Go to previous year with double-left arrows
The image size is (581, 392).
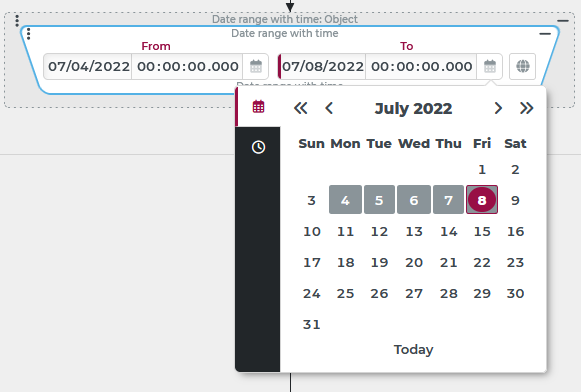pos(301,108)
